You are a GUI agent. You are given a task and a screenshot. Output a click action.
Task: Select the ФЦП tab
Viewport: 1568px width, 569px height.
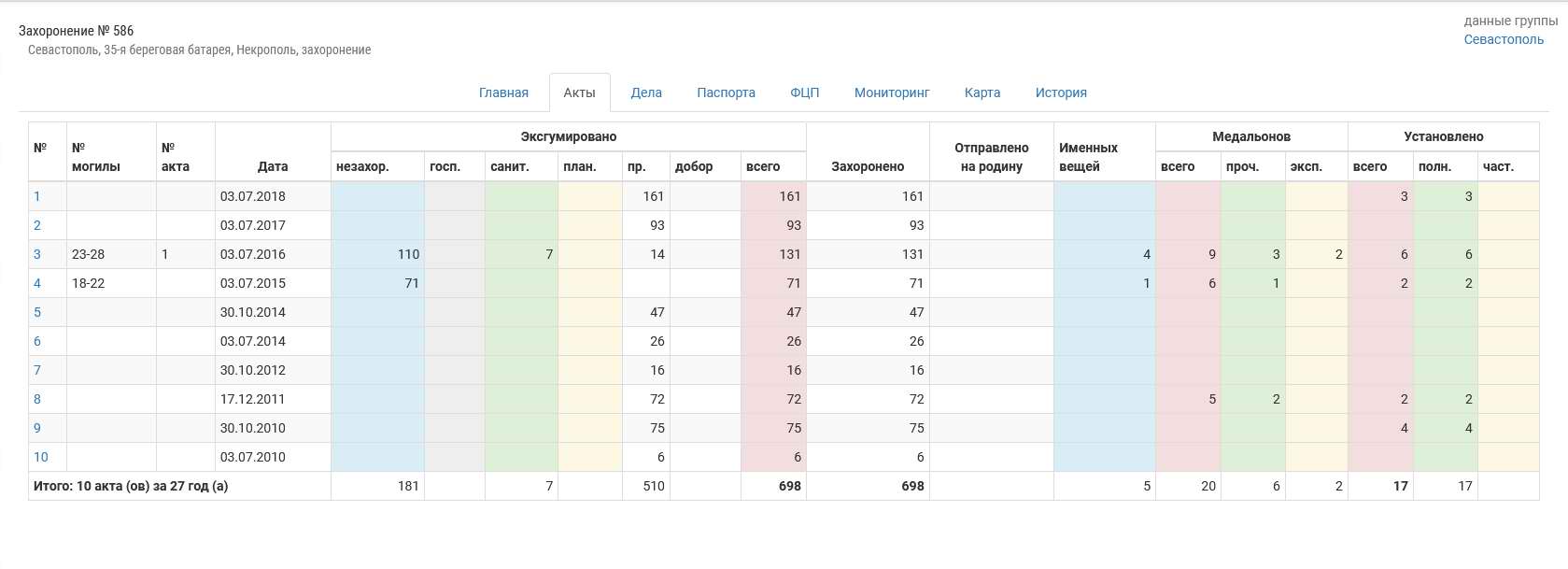[x=804, y=92]
